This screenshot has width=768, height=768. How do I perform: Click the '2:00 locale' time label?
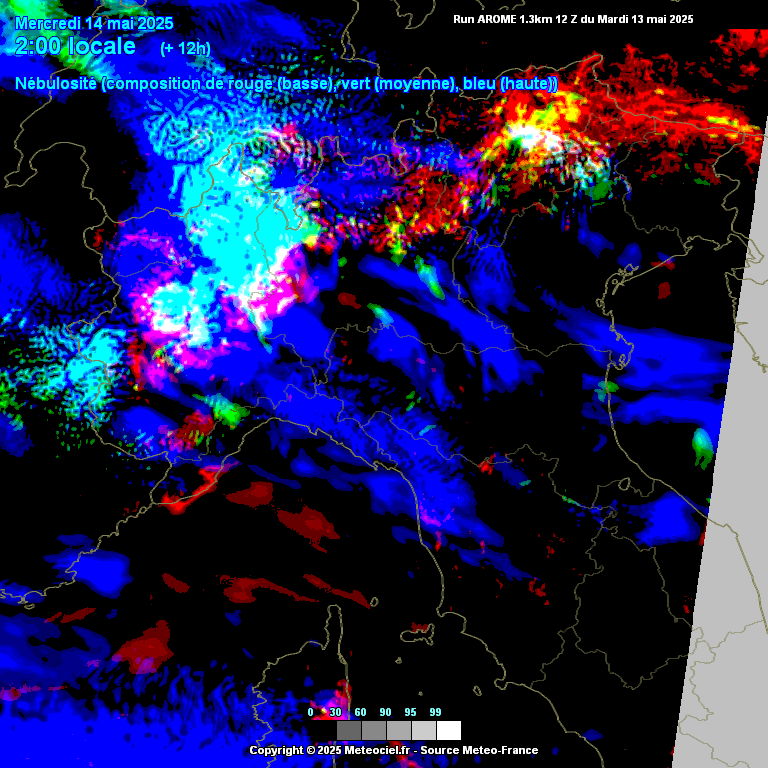75,46
